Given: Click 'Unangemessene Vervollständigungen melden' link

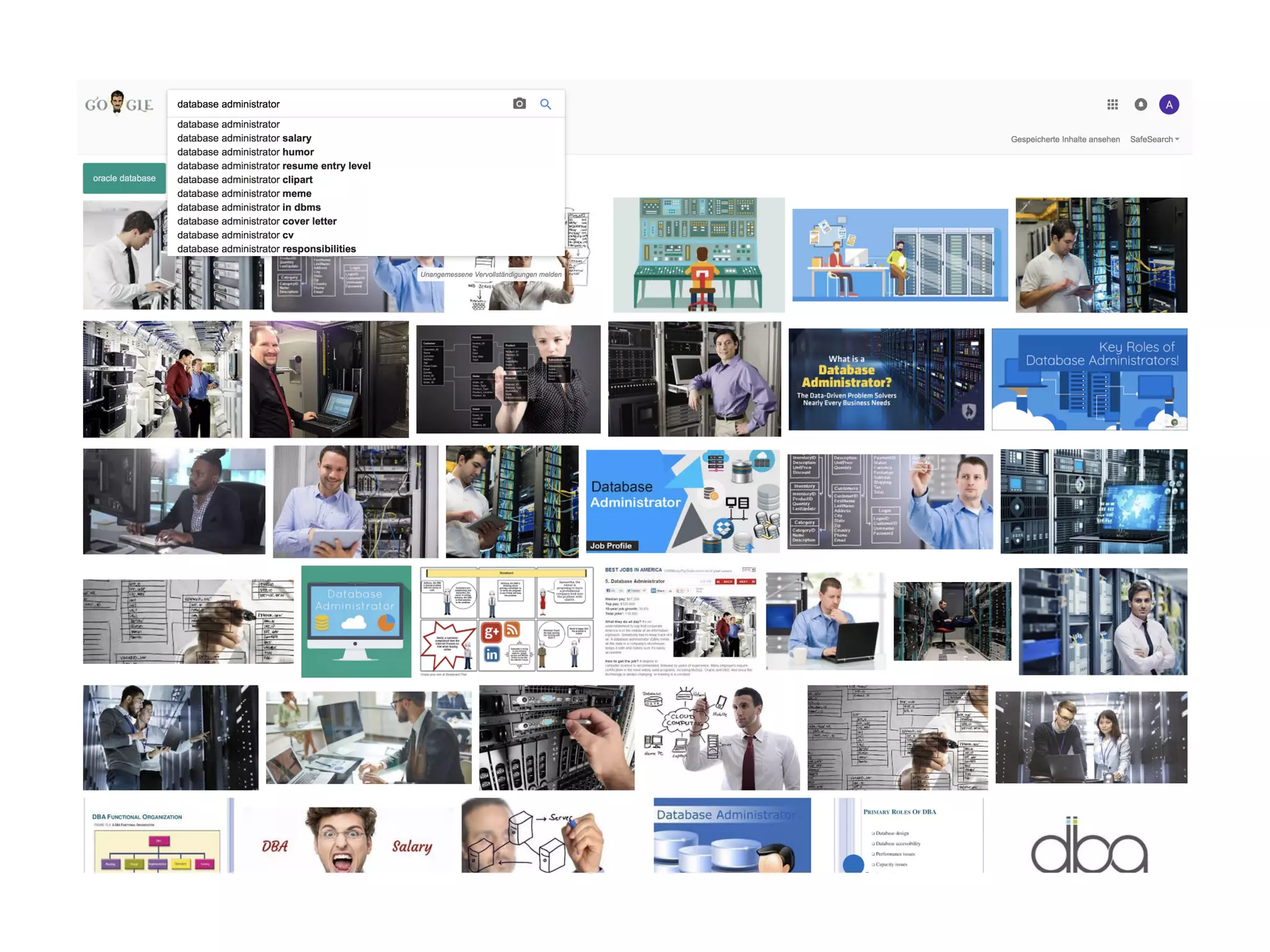Looking at the screenshot, I should coord(491,275).
